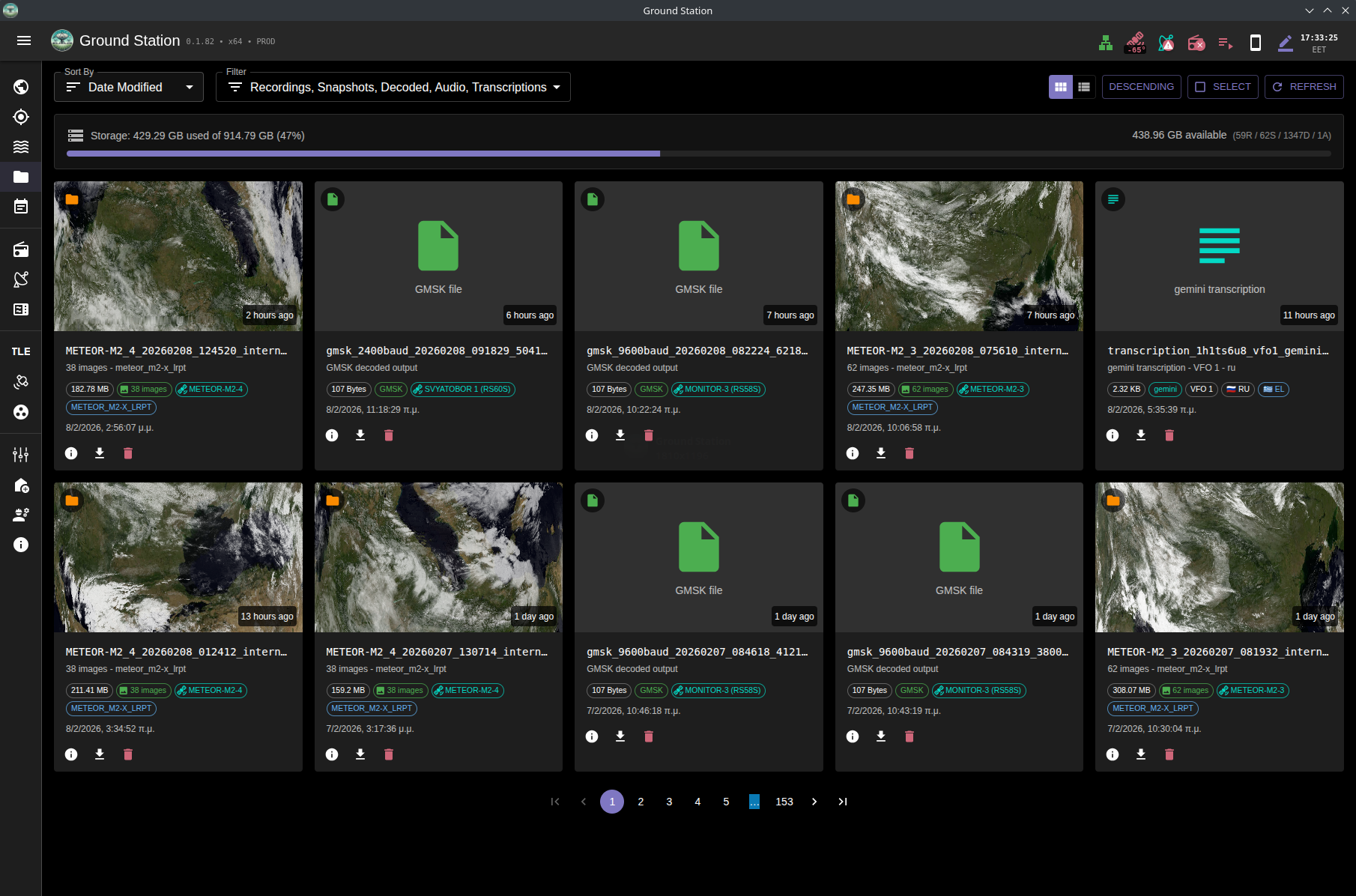Screen dimensions: 1356x896
Task: Click the radio disconnected status icon
Action: pos(1196,43)
